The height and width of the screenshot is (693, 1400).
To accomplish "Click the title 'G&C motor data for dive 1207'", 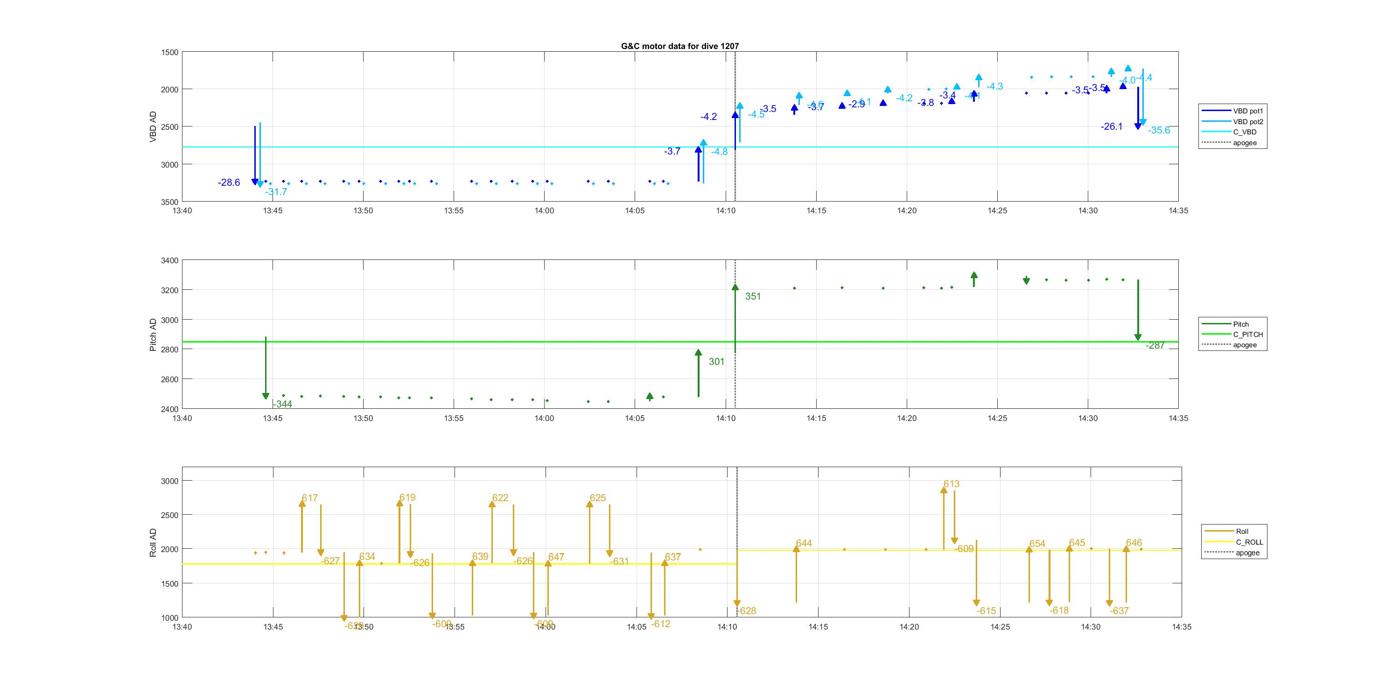I will pos(680,46).
